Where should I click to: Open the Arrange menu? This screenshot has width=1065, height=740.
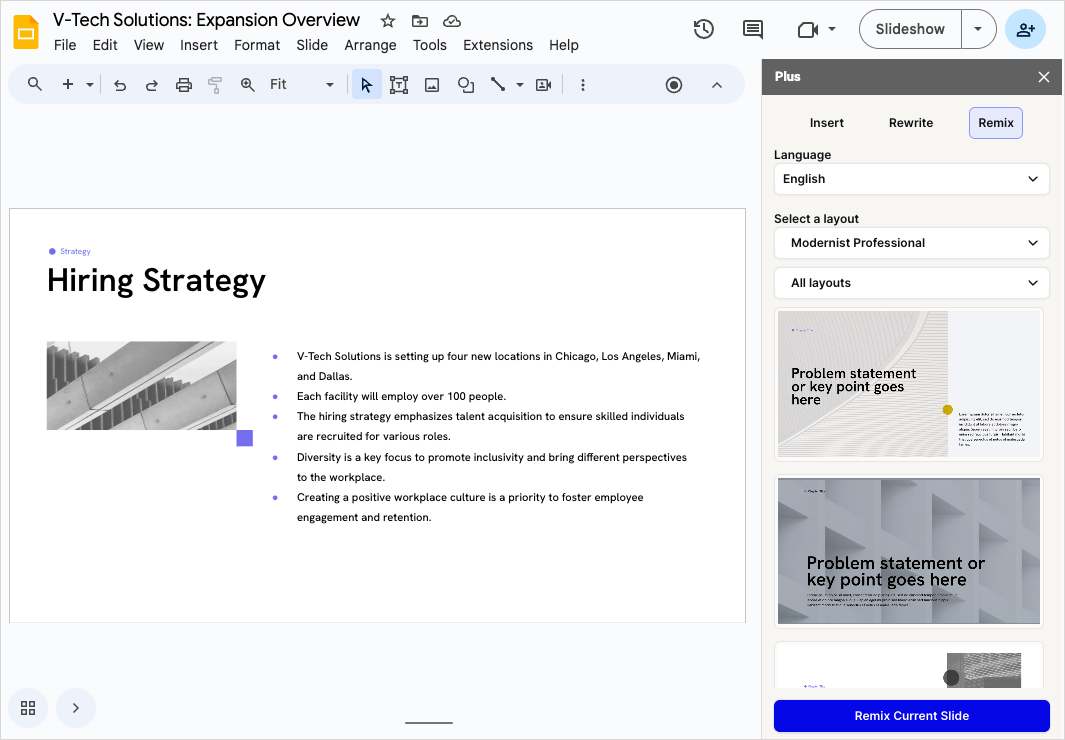(x=370, y=45)
